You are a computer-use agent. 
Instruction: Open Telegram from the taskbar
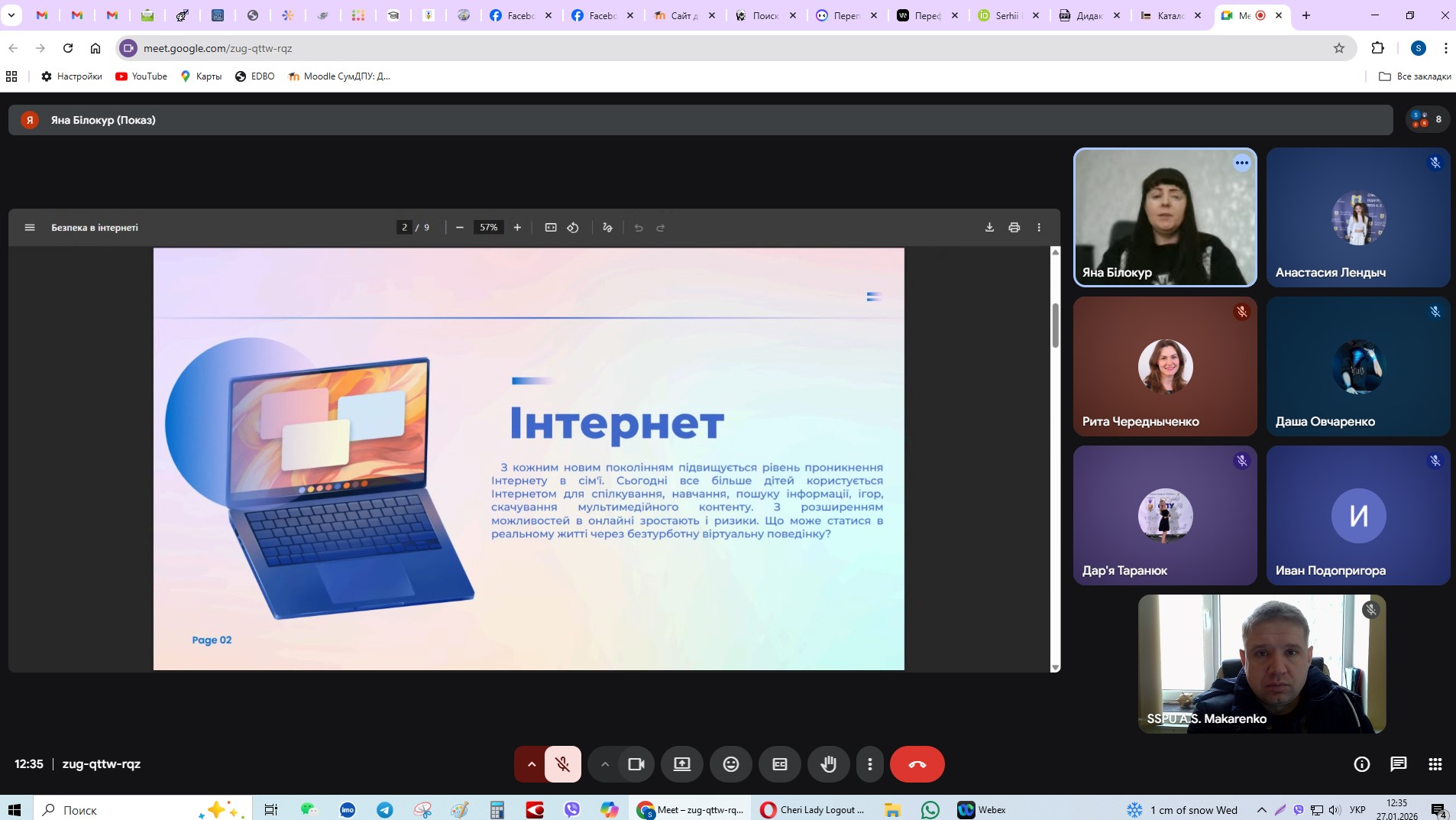click(385, 810)
